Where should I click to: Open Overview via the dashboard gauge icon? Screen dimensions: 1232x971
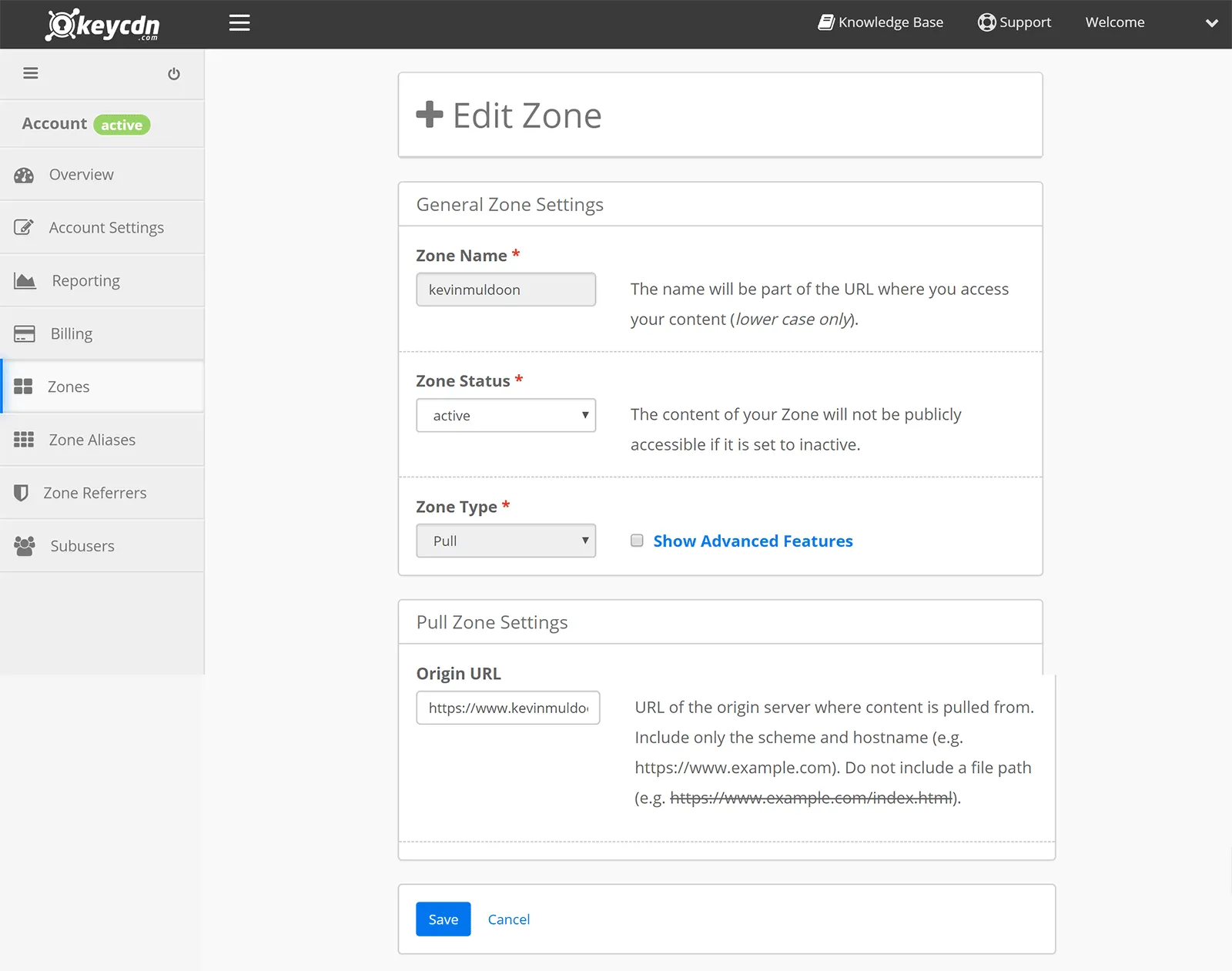[x=24, y=175]
